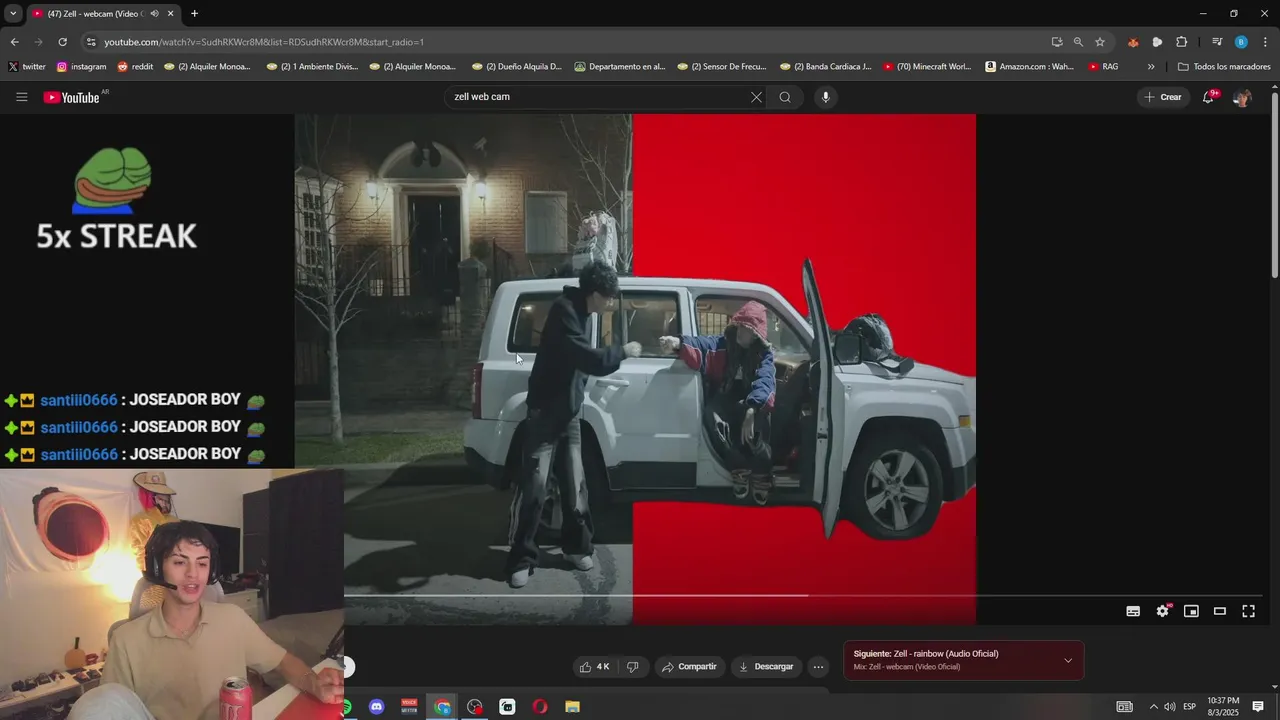Toggle theater mode on the player
This screenshot has height=720, width=1280.
click(1220, 611)
